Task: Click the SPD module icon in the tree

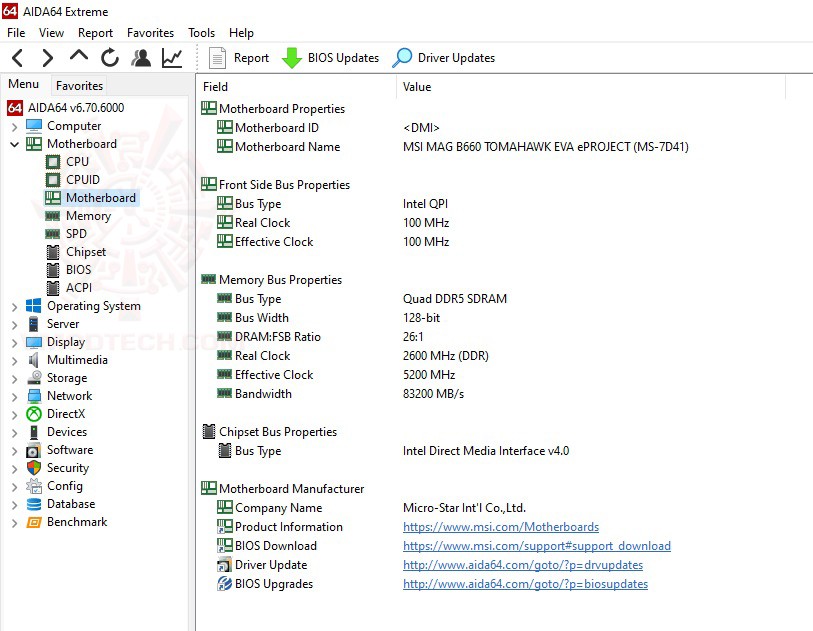Action: tap(53, 234)
